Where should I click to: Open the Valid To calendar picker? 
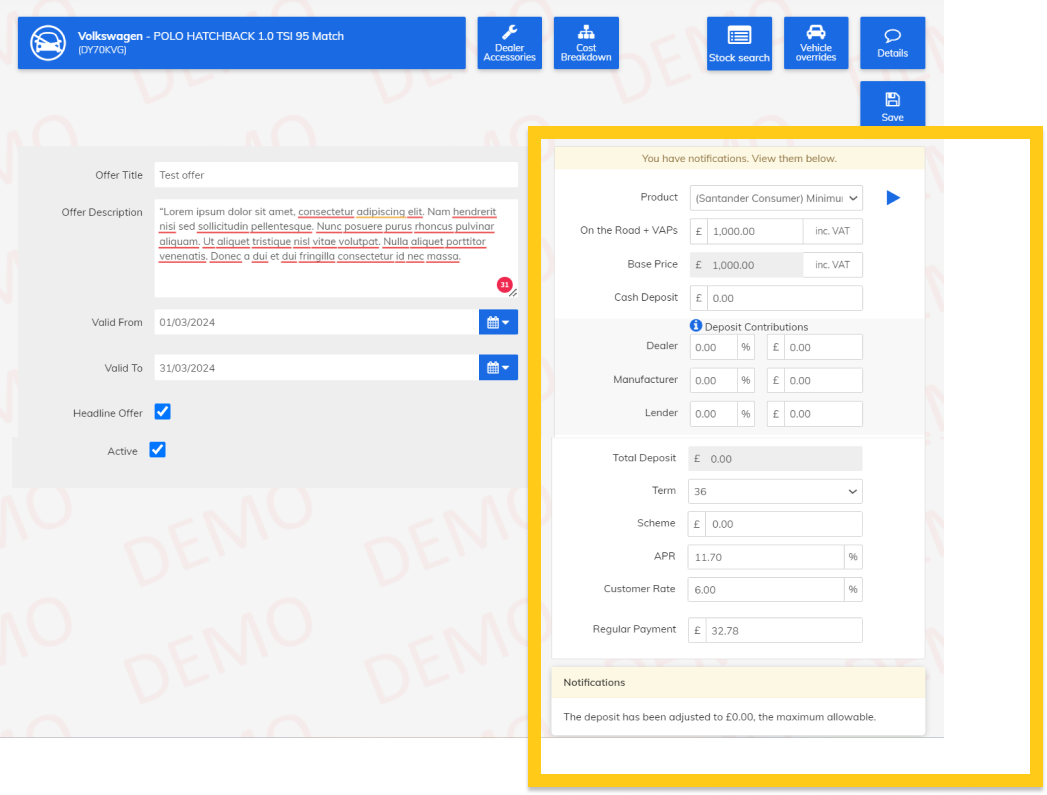coord(498,368)
